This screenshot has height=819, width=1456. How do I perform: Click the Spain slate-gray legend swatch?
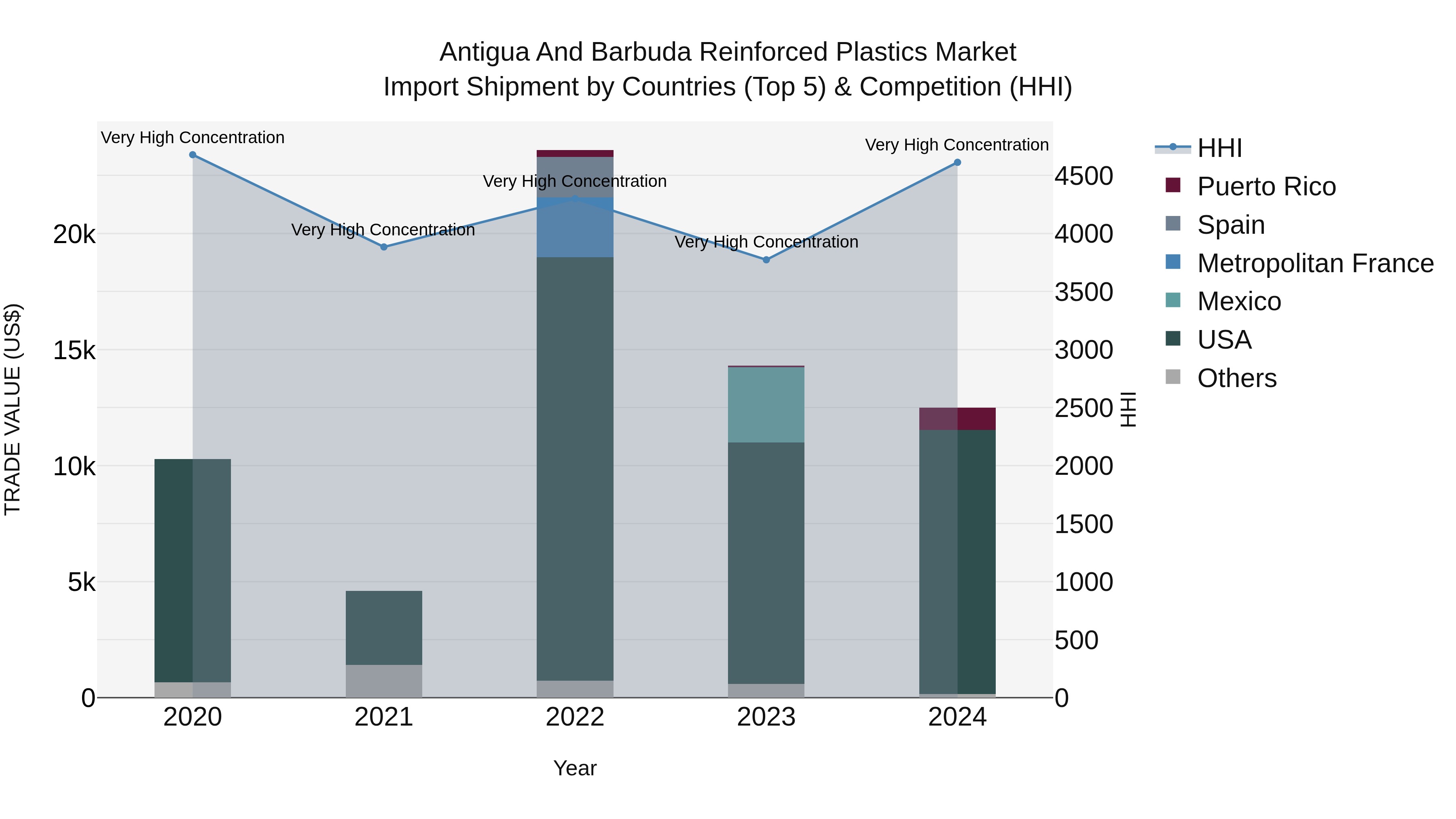1173,223
